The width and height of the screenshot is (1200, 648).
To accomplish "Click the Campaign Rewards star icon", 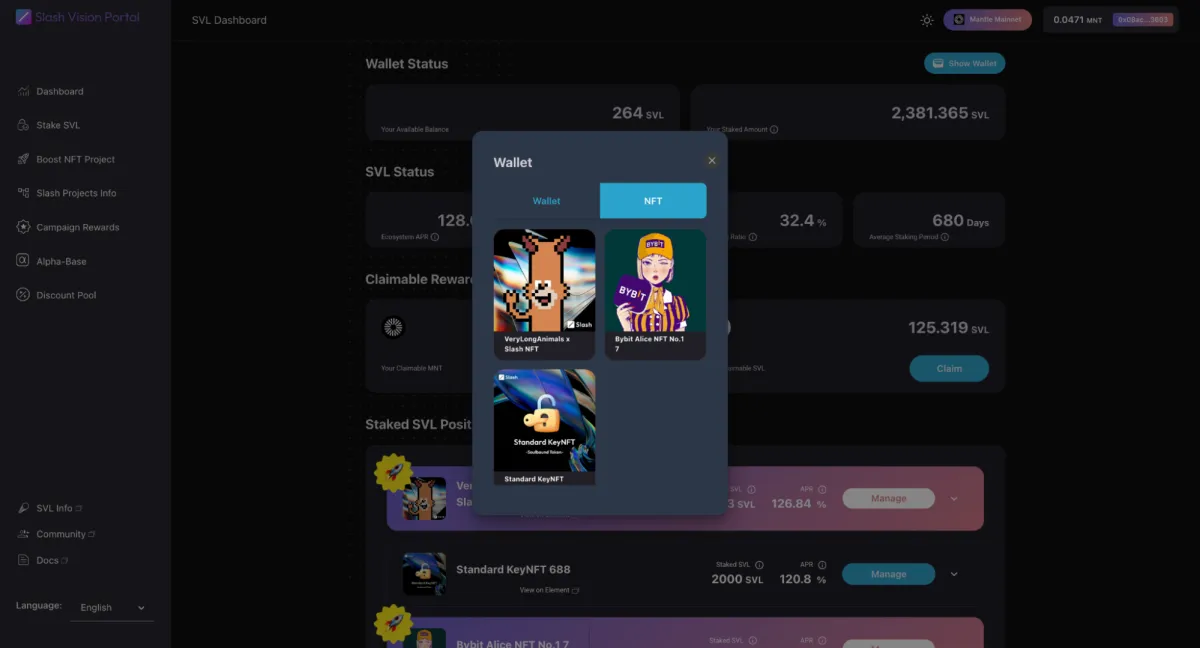I will point(23,227).
